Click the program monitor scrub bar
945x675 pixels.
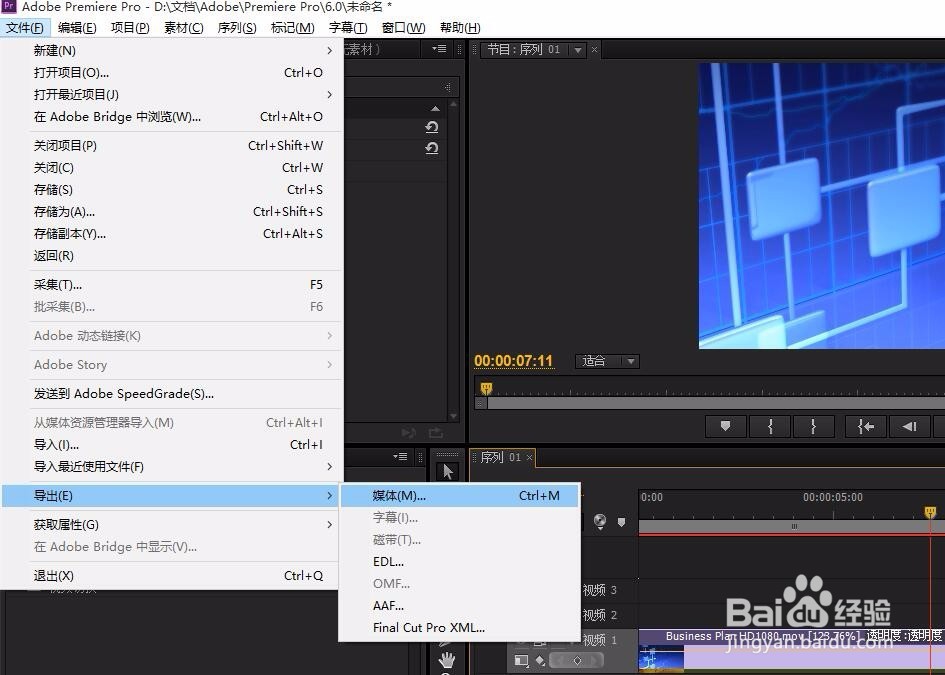click(716, 403)
